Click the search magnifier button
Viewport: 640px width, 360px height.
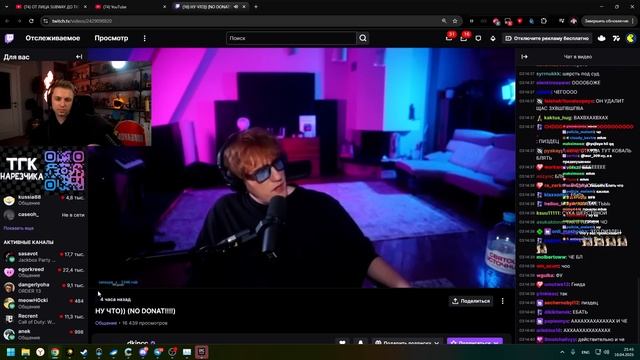click(363, 38)
